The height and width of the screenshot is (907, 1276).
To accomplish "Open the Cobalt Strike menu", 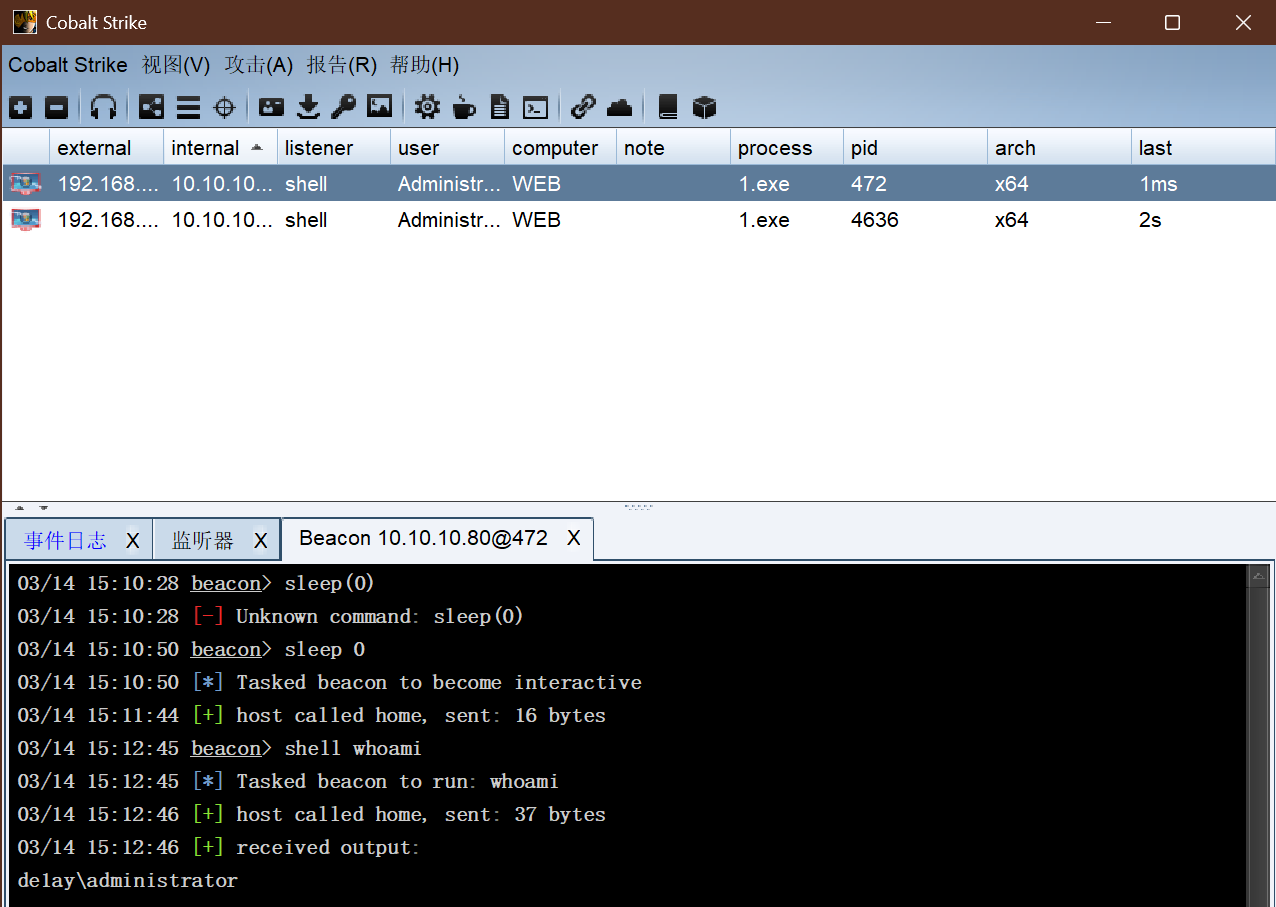I will [x=68, y=65].
